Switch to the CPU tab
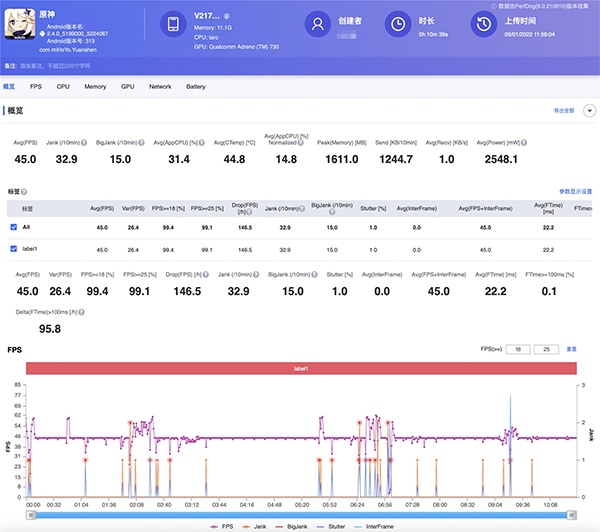This screenshot has height=532, width=600. point(63,87)
